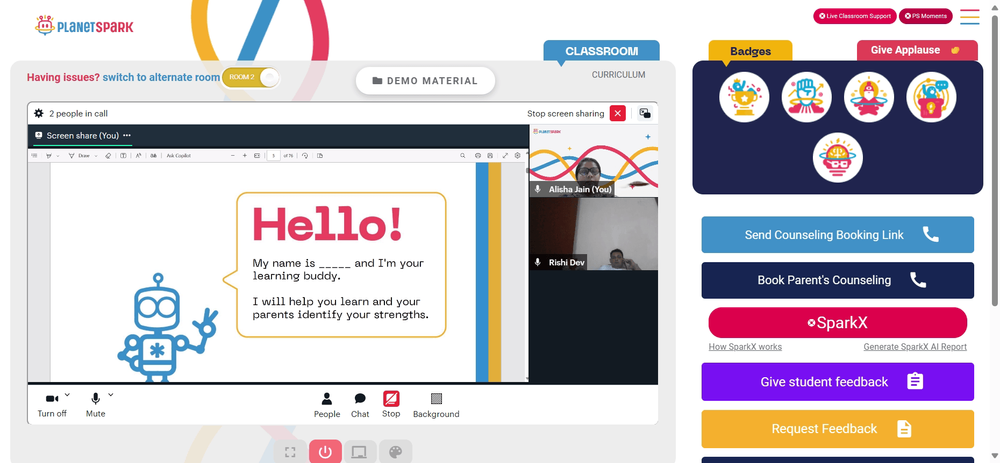Expand microphone options chevron next to Mute
The width and height of the screenshot is (1000, 463).
point(111,395)
